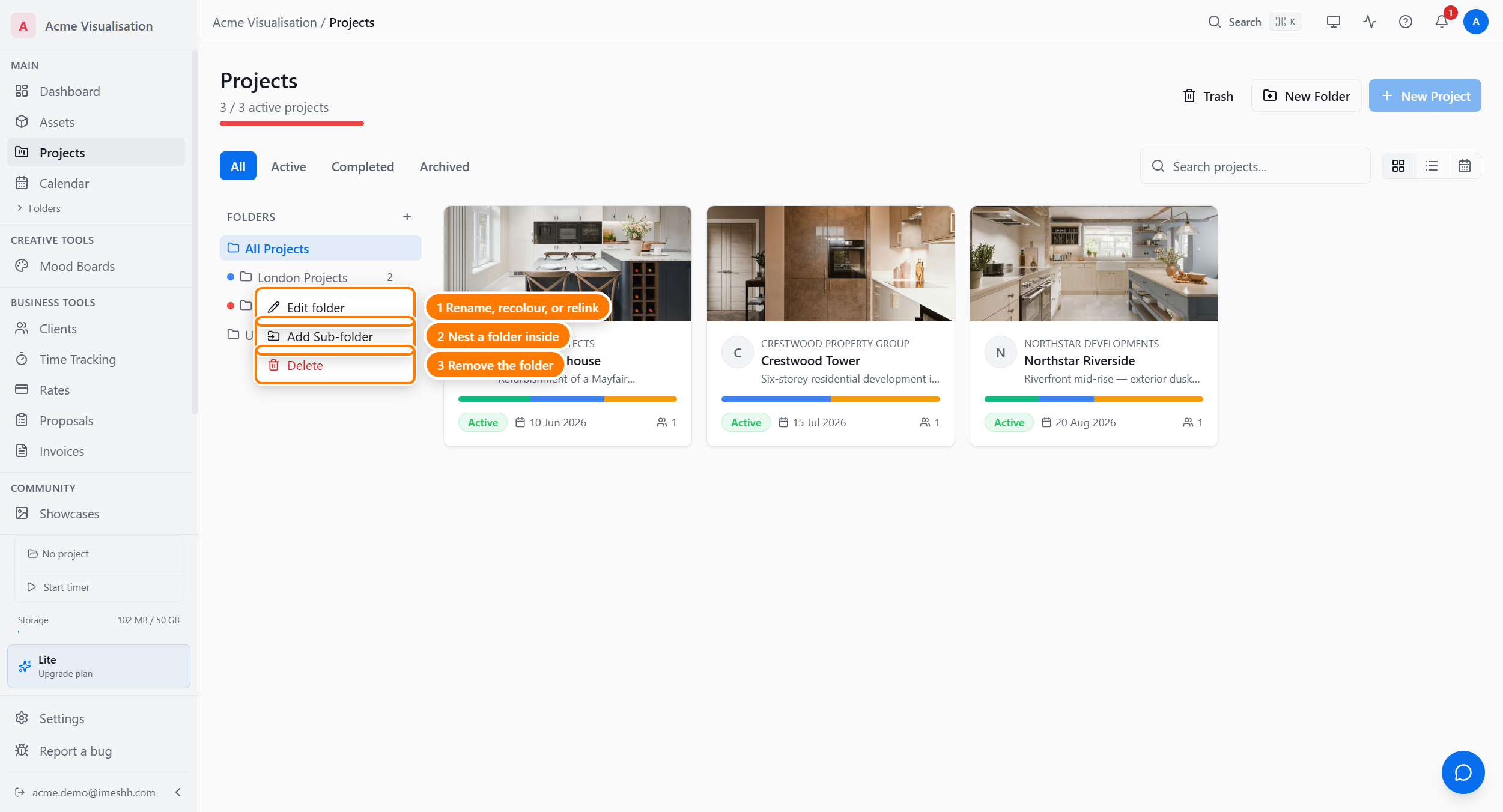Switch to calendar view icon
1503x812 pixels.
[1464, 166]
